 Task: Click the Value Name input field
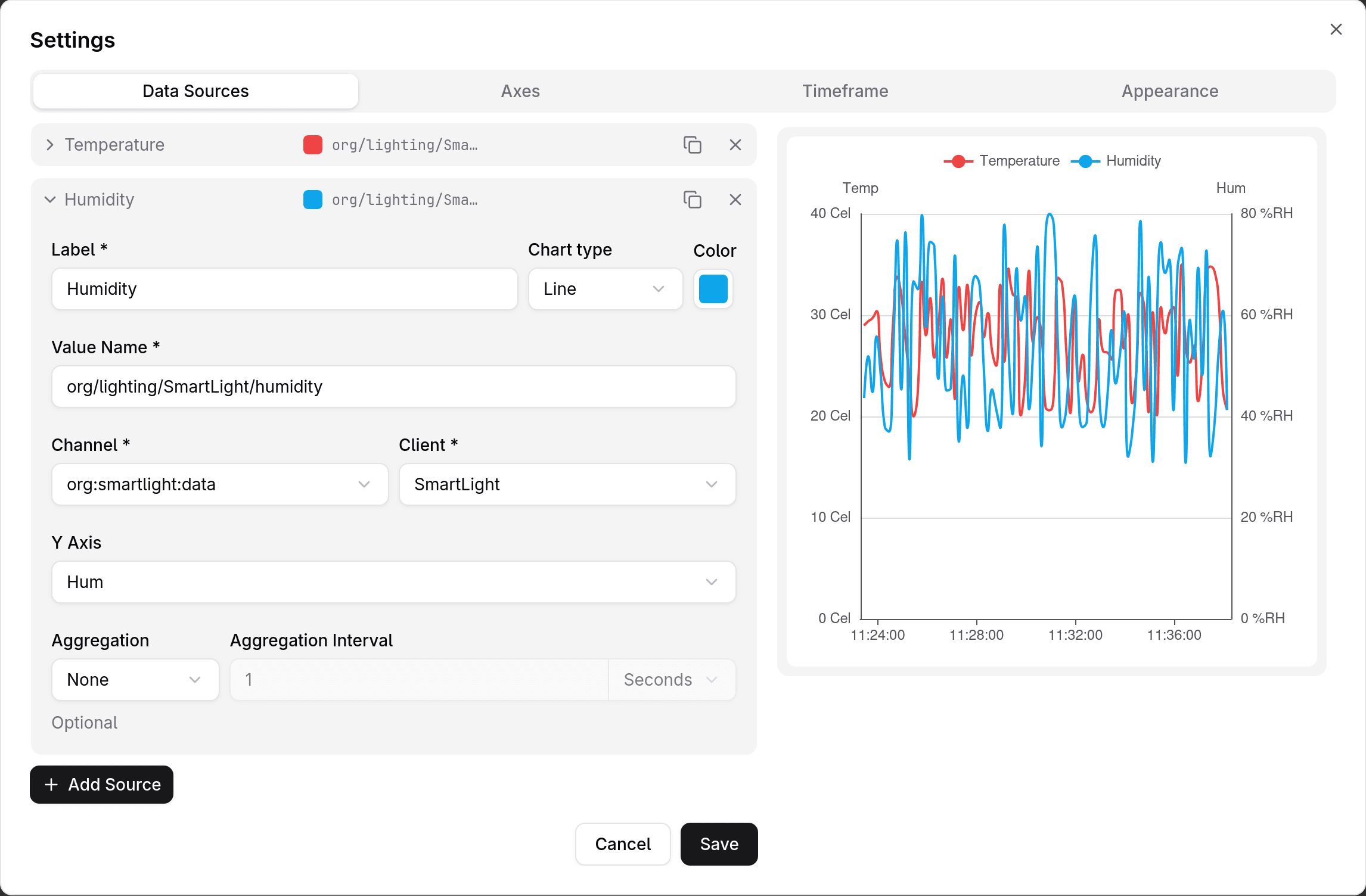(x=393, y=387)
